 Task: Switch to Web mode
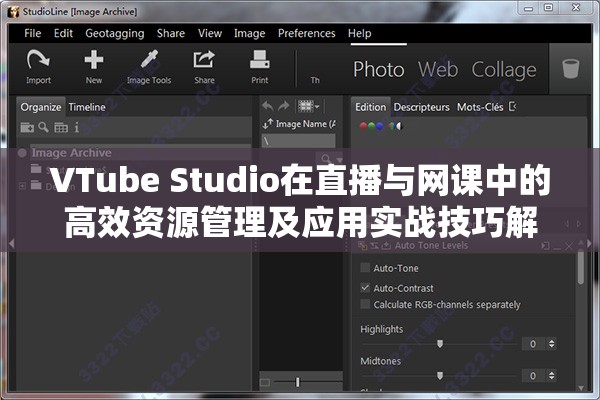[438, 69]
